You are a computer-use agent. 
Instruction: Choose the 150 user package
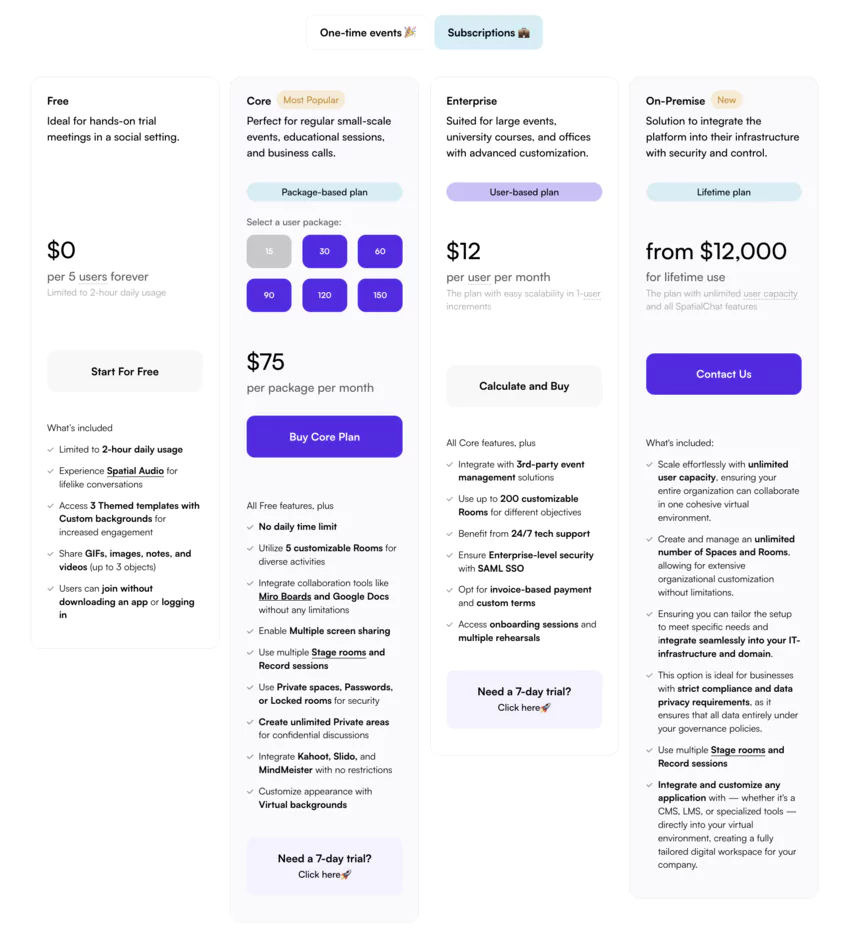(x=380, y=295)
